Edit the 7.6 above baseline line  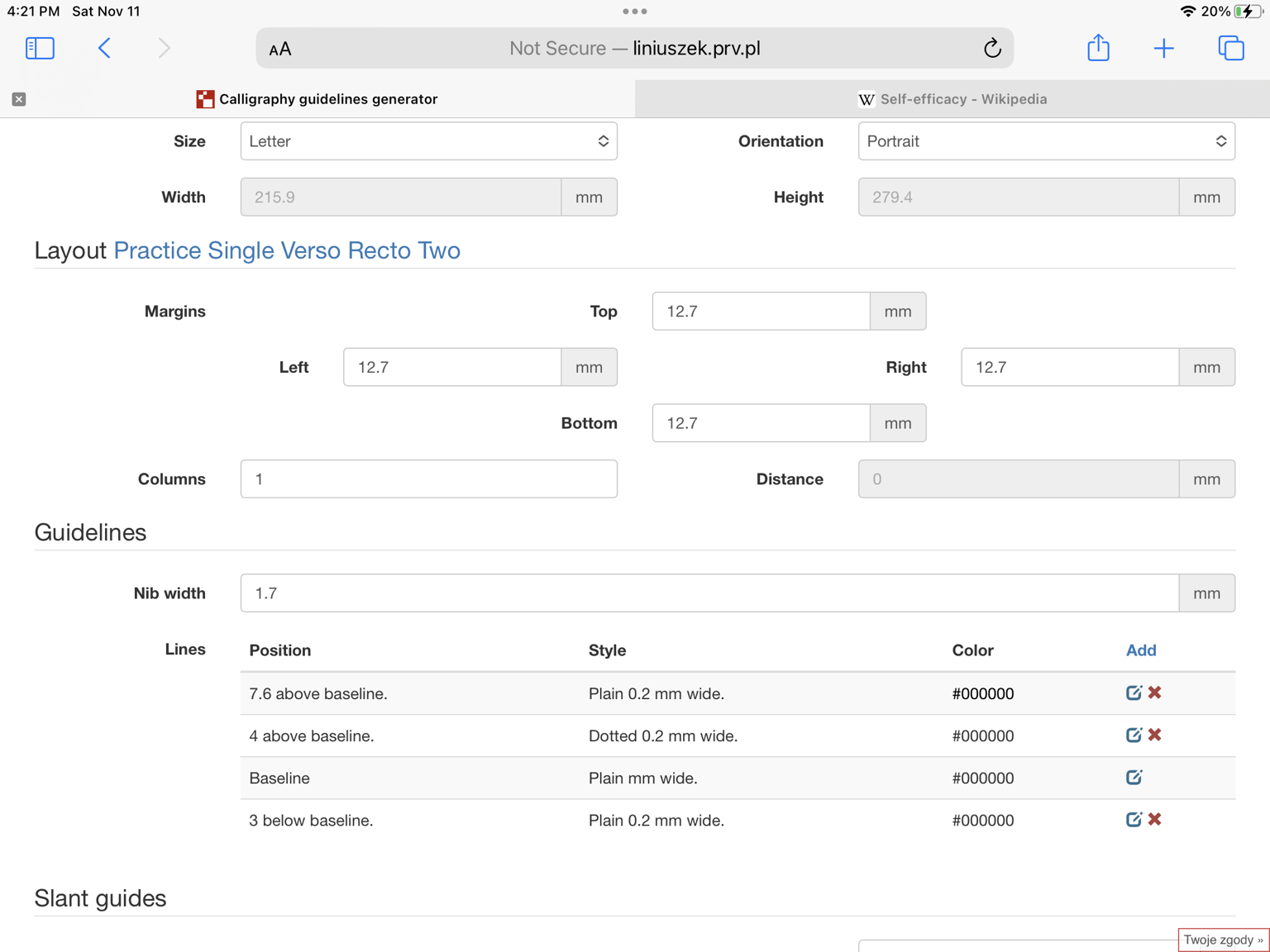coord(1134,693)
